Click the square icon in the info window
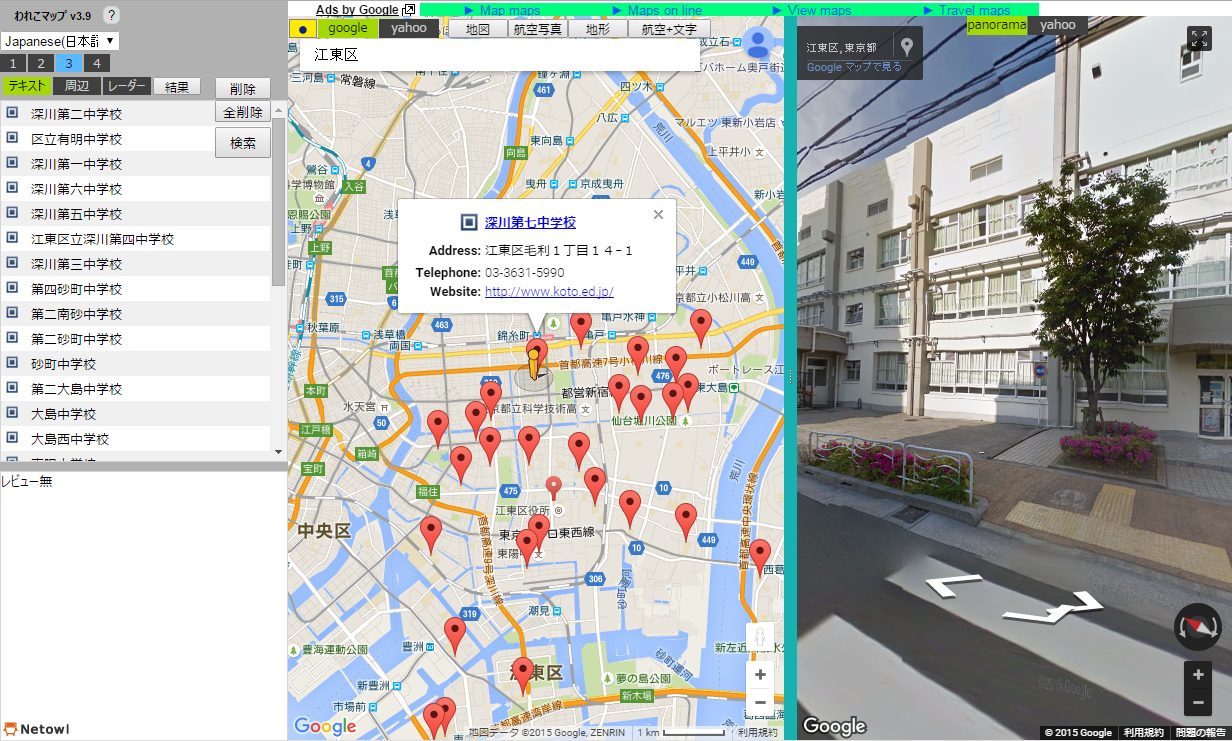The width and height of the screenshot is (1232, 741). pyautogui.click(x=469, y=223)
